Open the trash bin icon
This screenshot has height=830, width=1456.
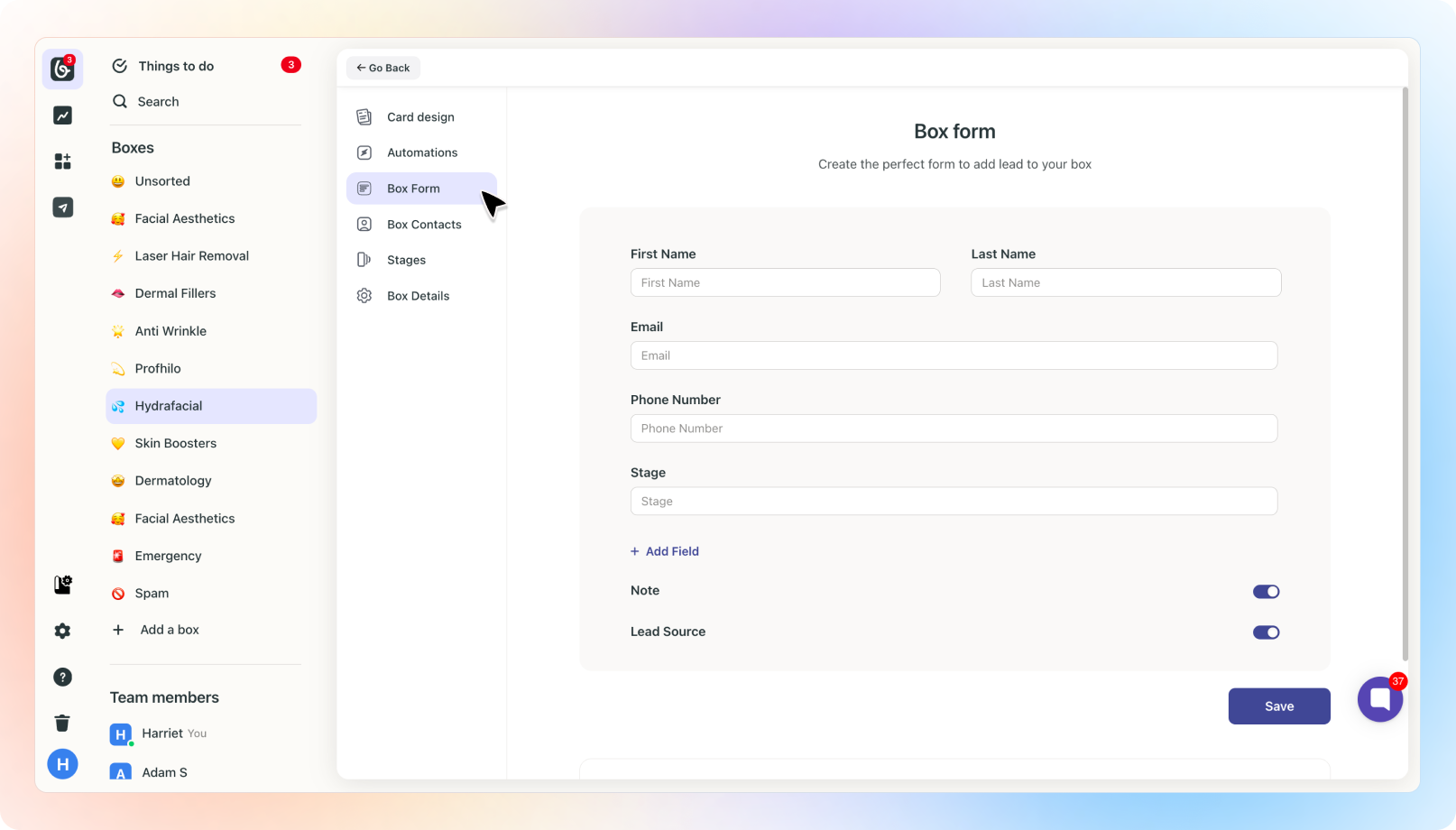62,723
